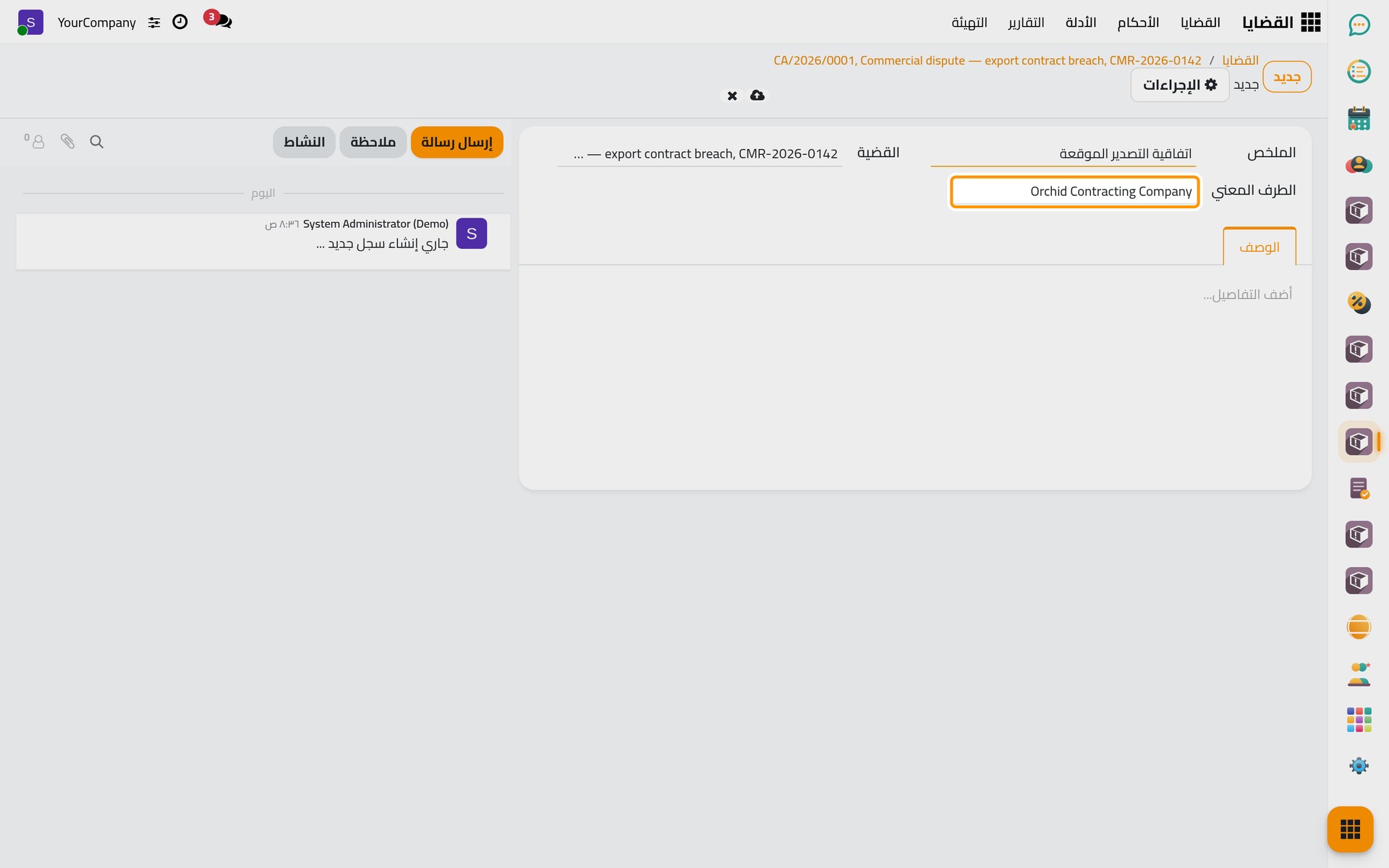Click the إرسال رسالة send message button
Image resolution: width=1389 pixels, height=868 pixels.
[456, 142]
